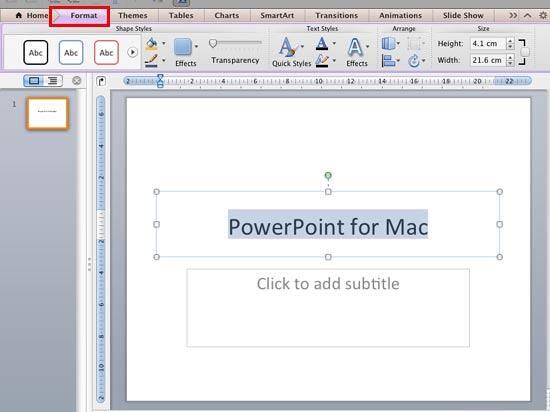Switch to slide thumbnails view
Screen dimensions: 550x412
34,81
